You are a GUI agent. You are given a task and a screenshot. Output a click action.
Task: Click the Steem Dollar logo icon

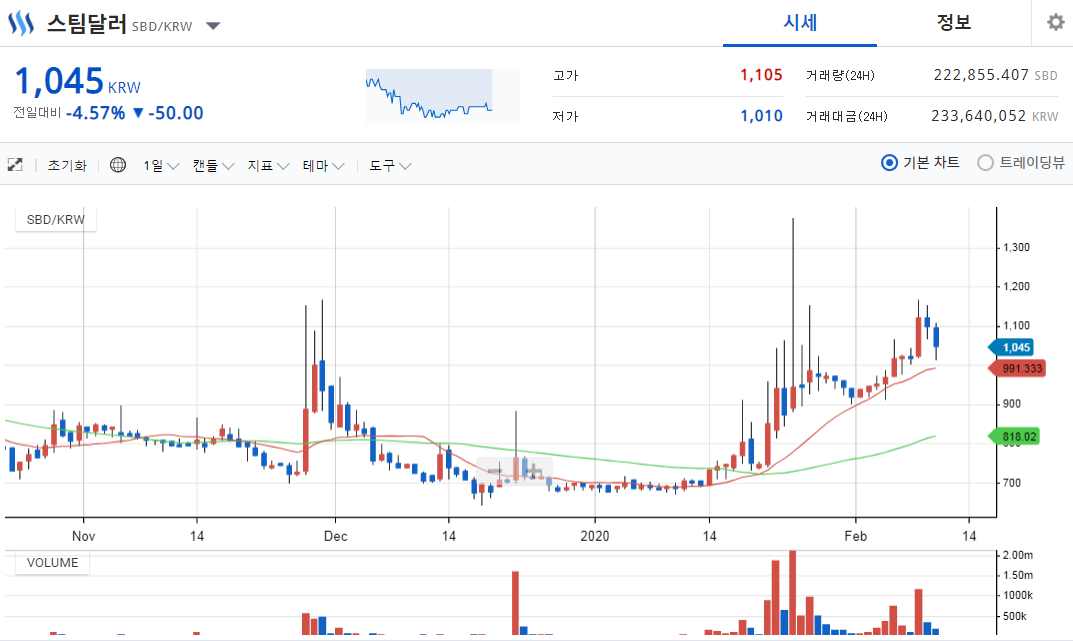[x=21, y=23]
